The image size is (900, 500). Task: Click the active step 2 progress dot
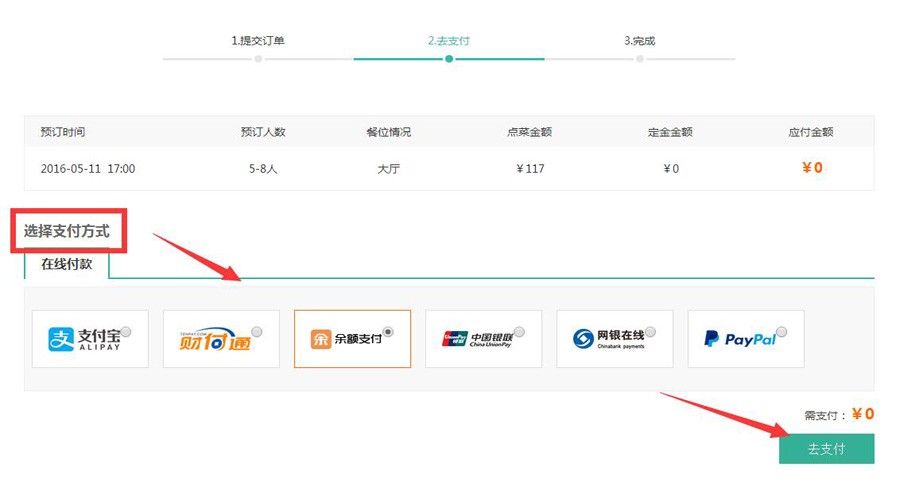tap(449, 59)
